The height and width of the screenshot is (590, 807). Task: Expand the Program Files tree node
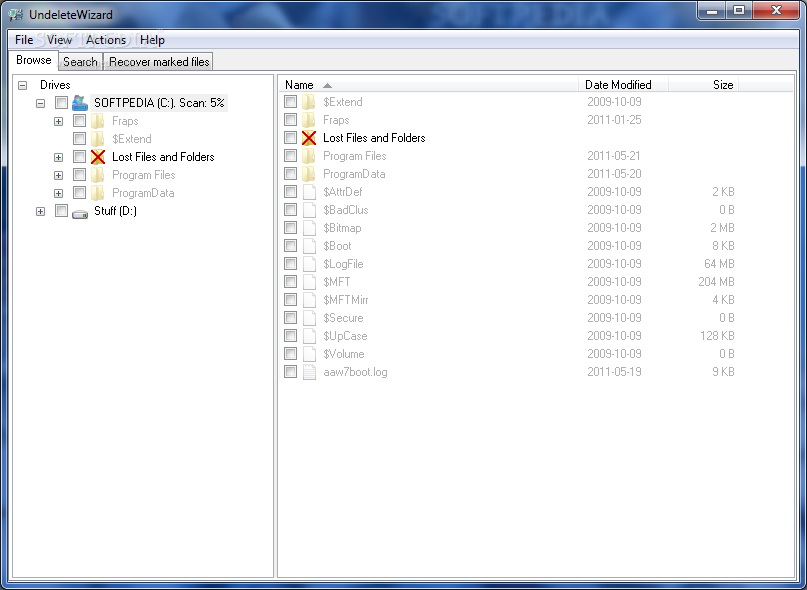click(x=59, y=176)
